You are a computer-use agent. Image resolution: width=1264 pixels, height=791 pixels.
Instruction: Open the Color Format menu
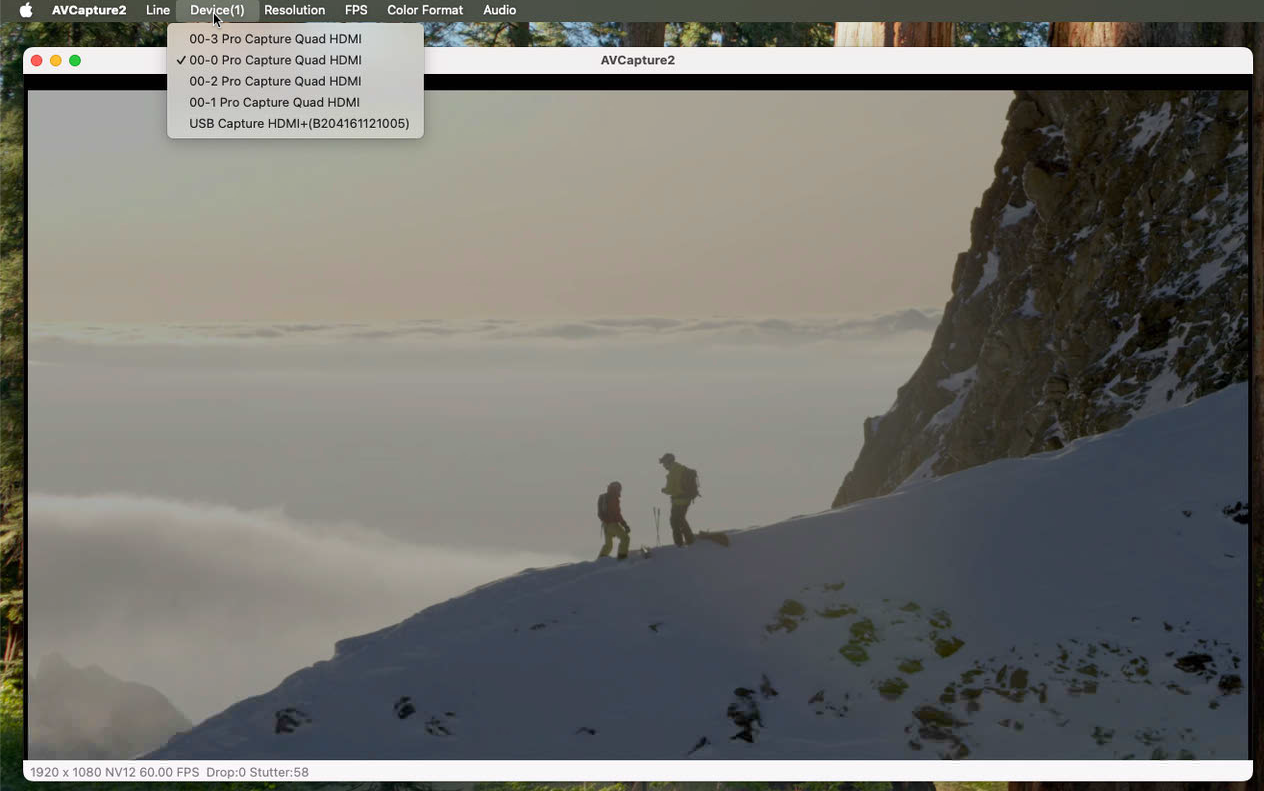(x=425, y=10)
